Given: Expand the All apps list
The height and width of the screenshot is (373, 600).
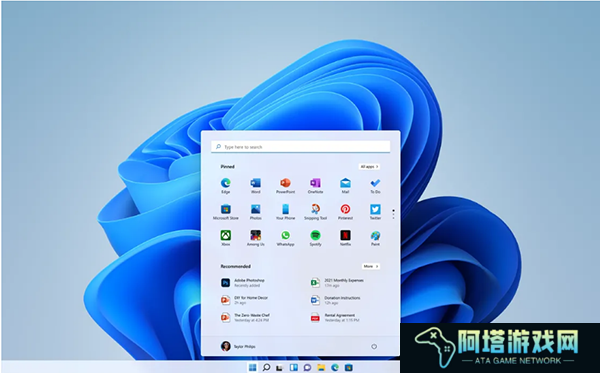Looking at the screenshot, I should [x=369, y=167].
